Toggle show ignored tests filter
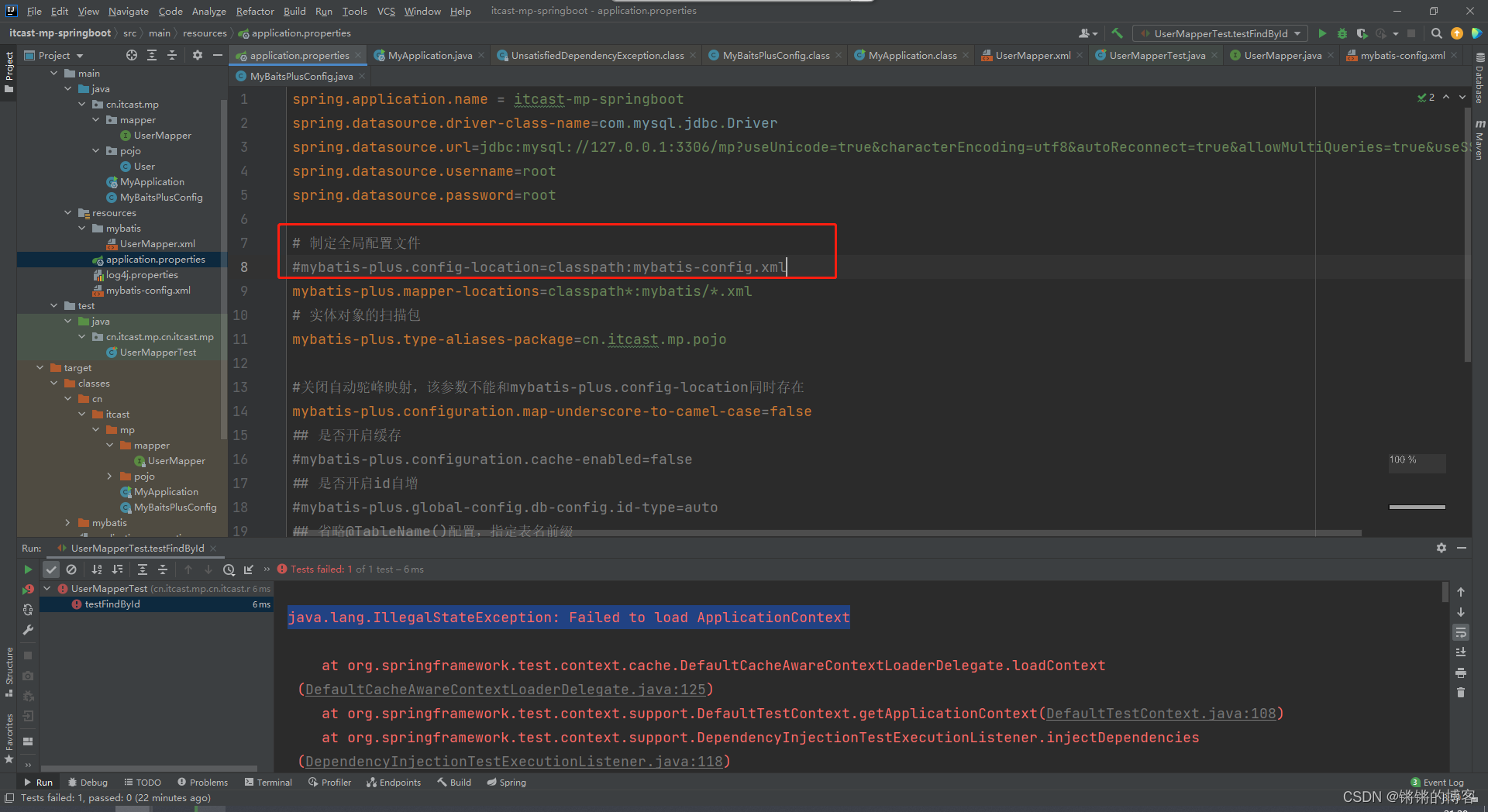Screen dimensions: 1488x812 pyautogui.click(x=71, y=569)
